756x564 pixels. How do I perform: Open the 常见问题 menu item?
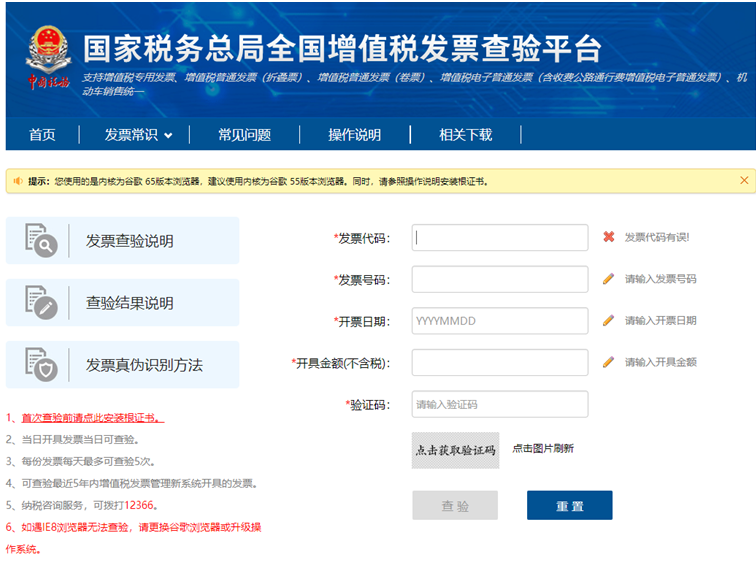(x=244, y=135)
